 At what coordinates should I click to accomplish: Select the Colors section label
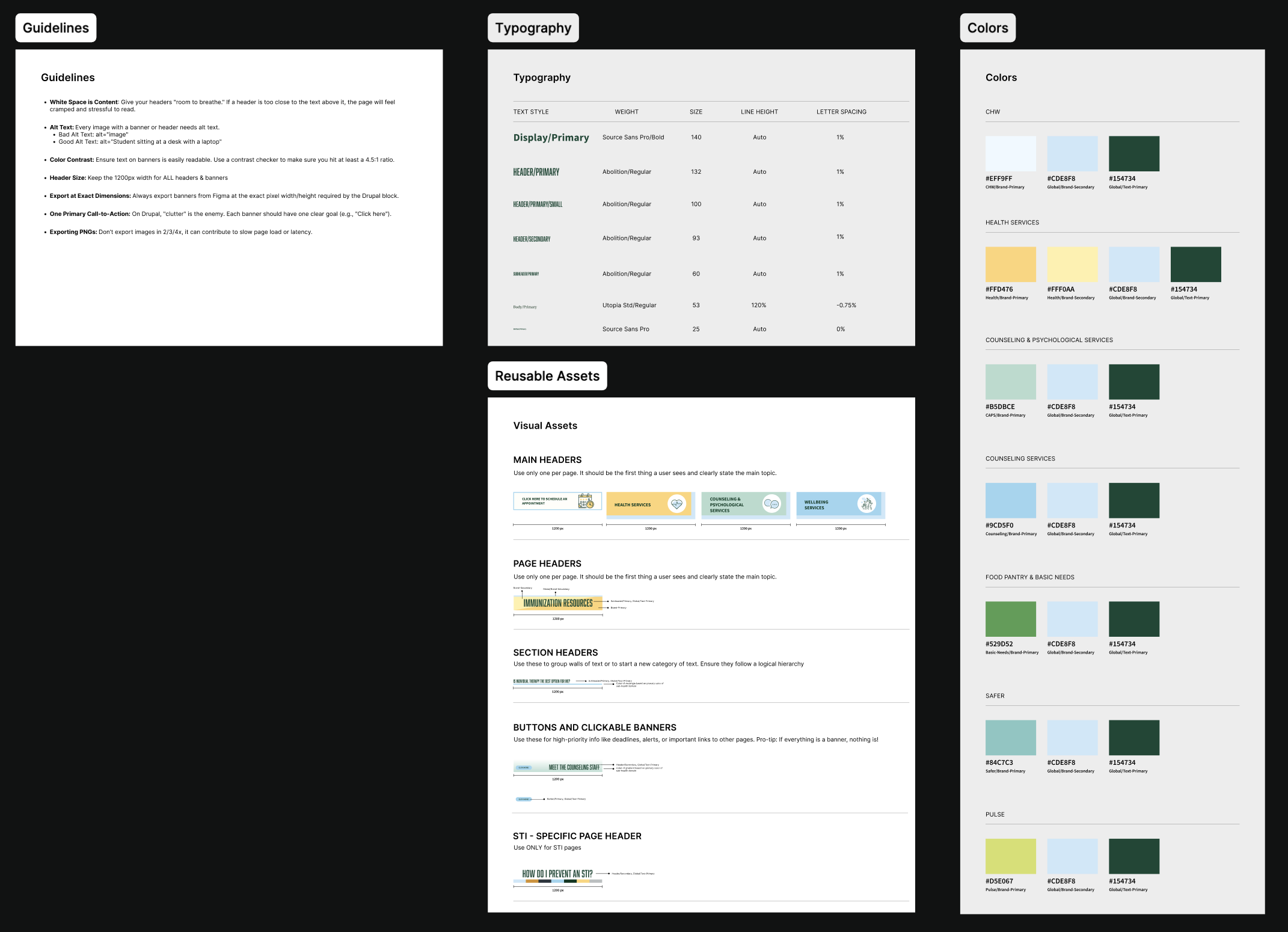click(x=987, y=28)
